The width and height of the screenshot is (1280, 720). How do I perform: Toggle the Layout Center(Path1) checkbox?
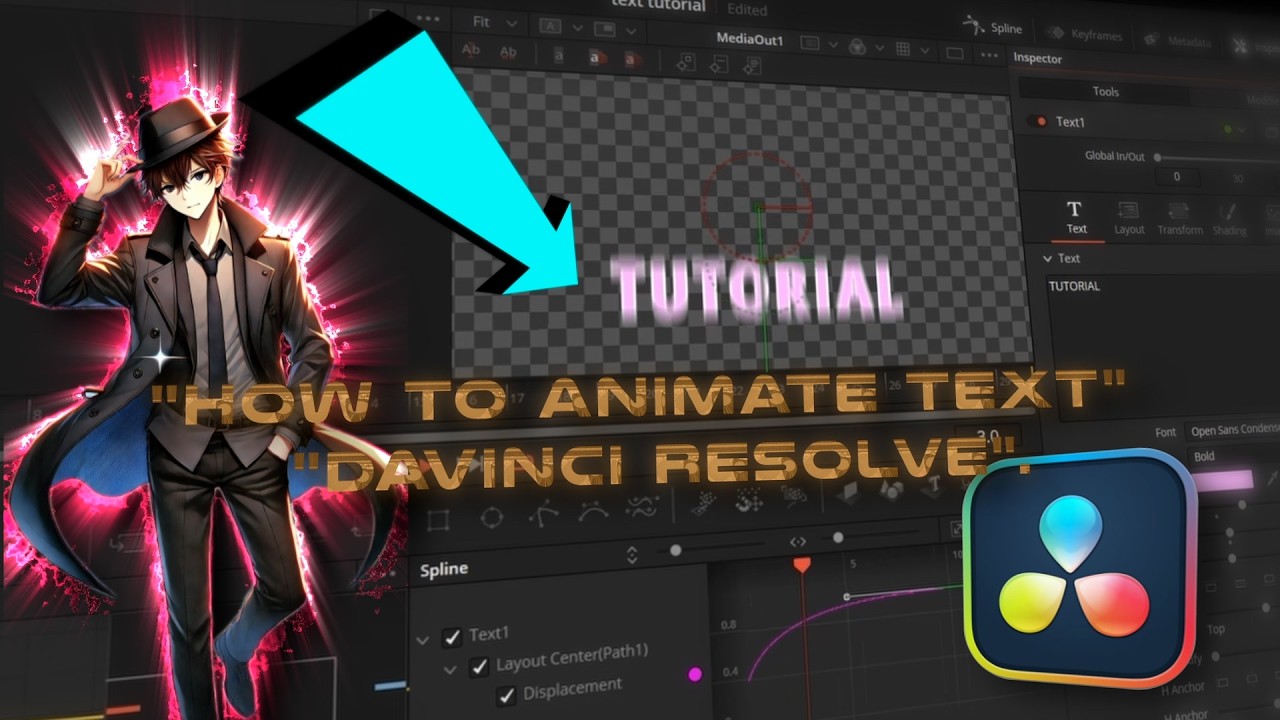[479, 666]
